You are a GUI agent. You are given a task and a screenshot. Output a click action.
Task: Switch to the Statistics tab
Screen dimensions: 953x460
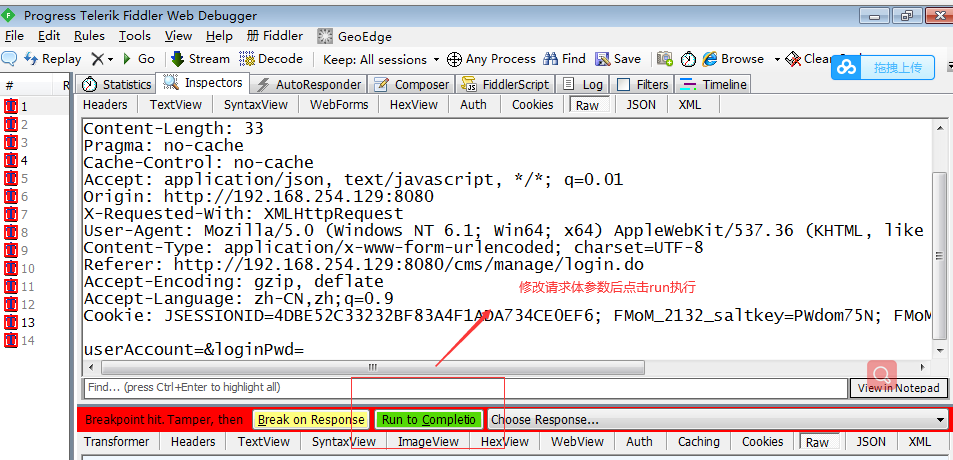(116, 84)
